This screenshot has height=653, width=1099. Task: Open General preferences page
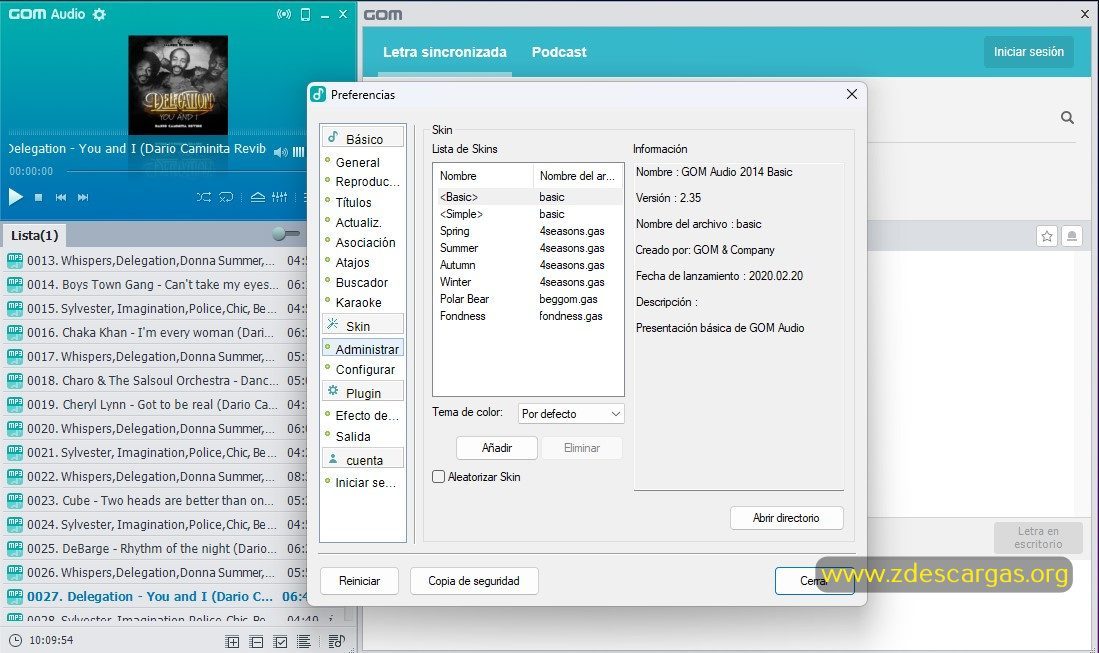[357, 162]
